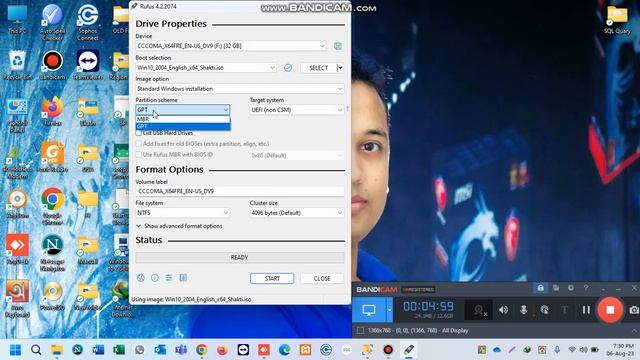The image size is (640, 360).
Task: Click the Save drive image icon
Action: pyautogui.click(x=338, y=46)
